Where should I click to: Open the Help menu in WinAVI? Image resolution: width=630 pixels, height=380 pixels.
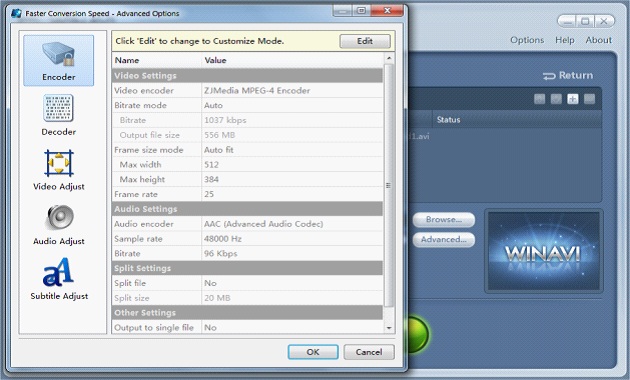point(565,40)
